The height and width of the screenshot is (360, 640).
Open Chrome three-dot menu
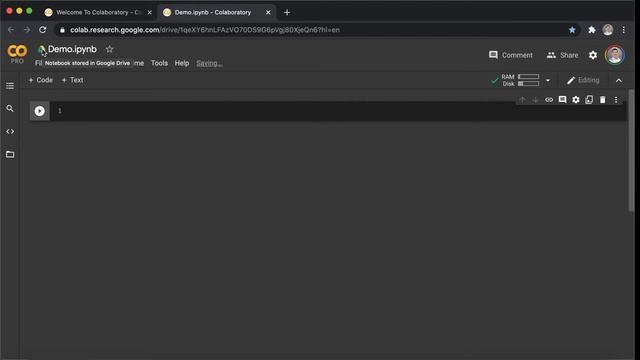[624, 30]
